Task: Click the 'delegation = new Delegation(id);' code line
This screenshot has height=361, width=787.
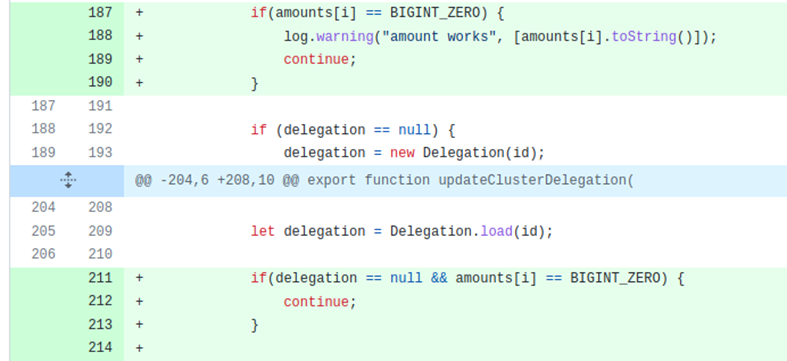Action: pos(414,153)
